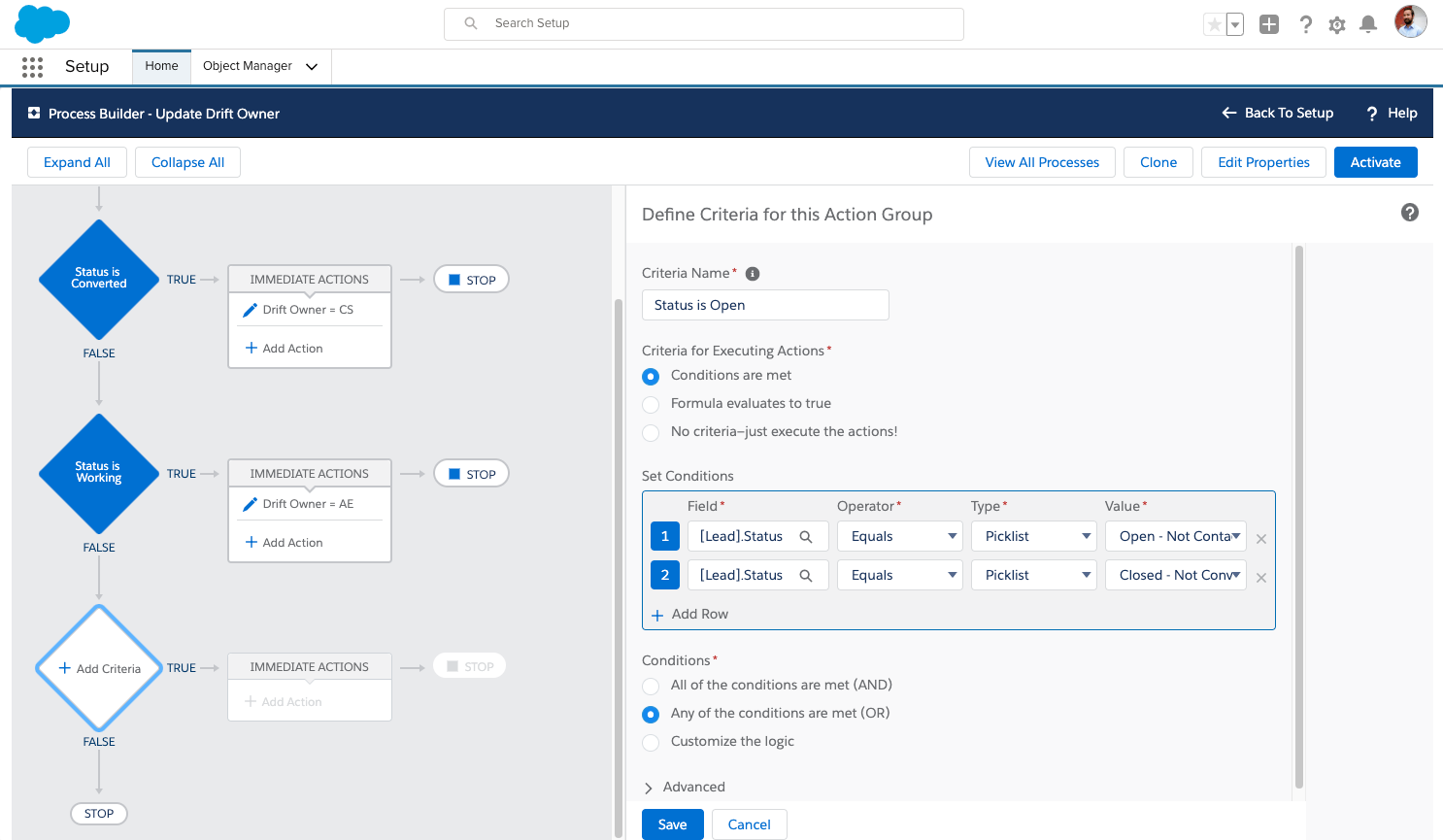Click the Criteria Name text field
This screenshot has width=1443, height=840.
pos(765,305)
